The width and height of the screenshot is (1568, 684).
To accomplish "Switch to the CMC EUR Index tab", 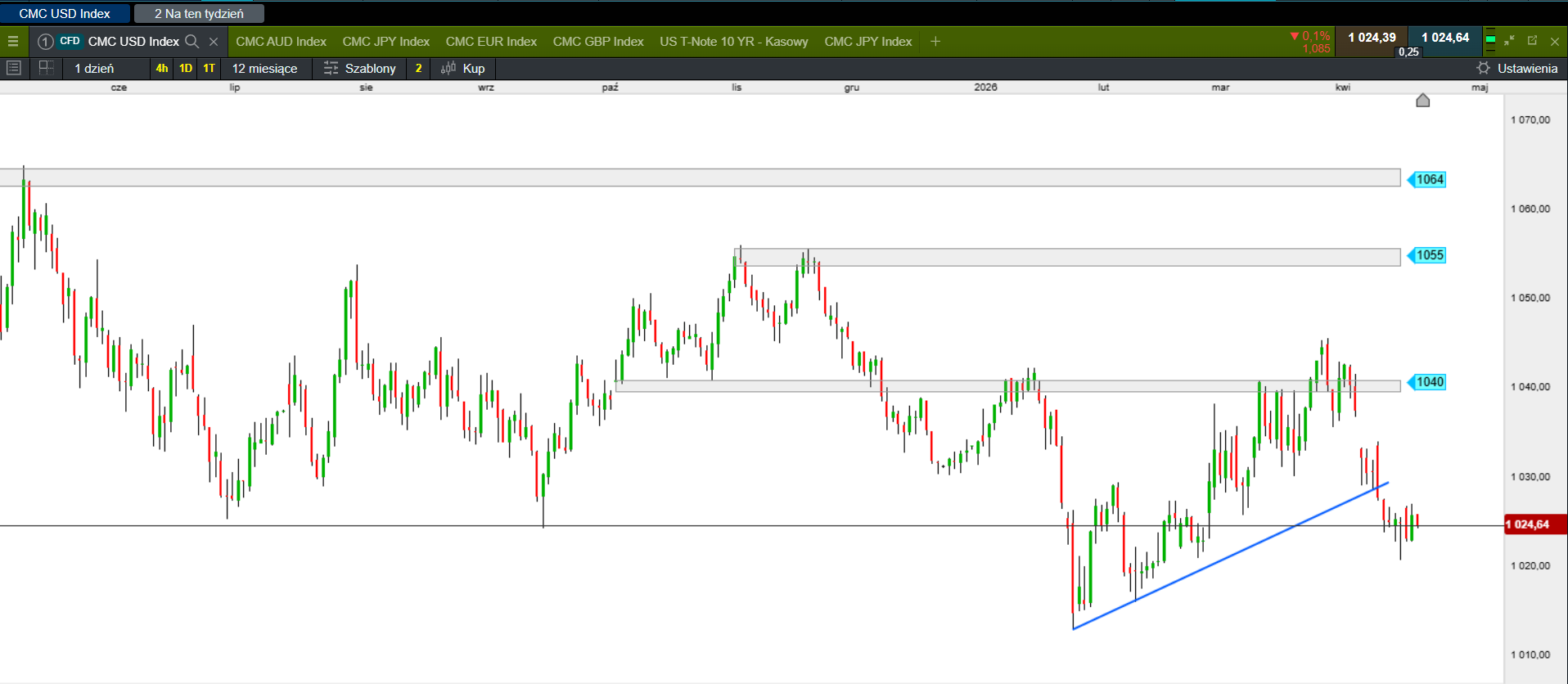I will pyautogui.click(x=491, y=41).
